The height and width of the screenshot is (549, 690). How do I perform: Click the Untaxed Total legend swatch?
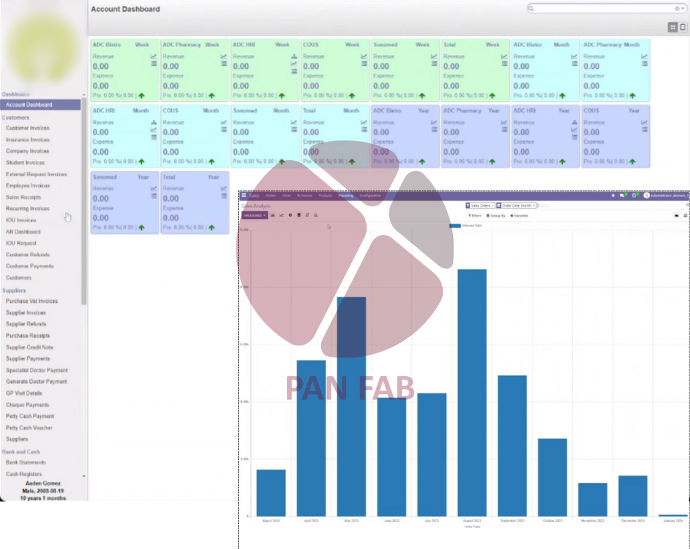tap(455, 226)
